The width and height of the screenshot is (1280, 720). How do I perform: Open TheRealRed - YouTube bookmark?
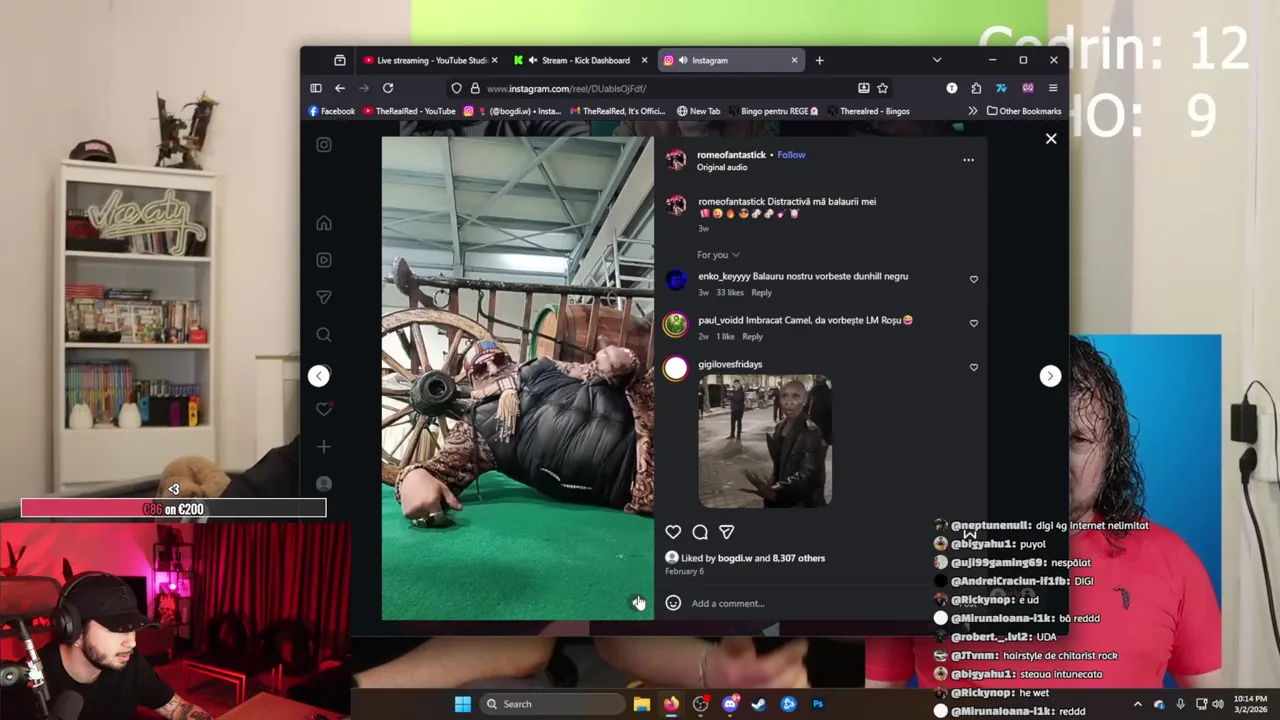point(409,111)
